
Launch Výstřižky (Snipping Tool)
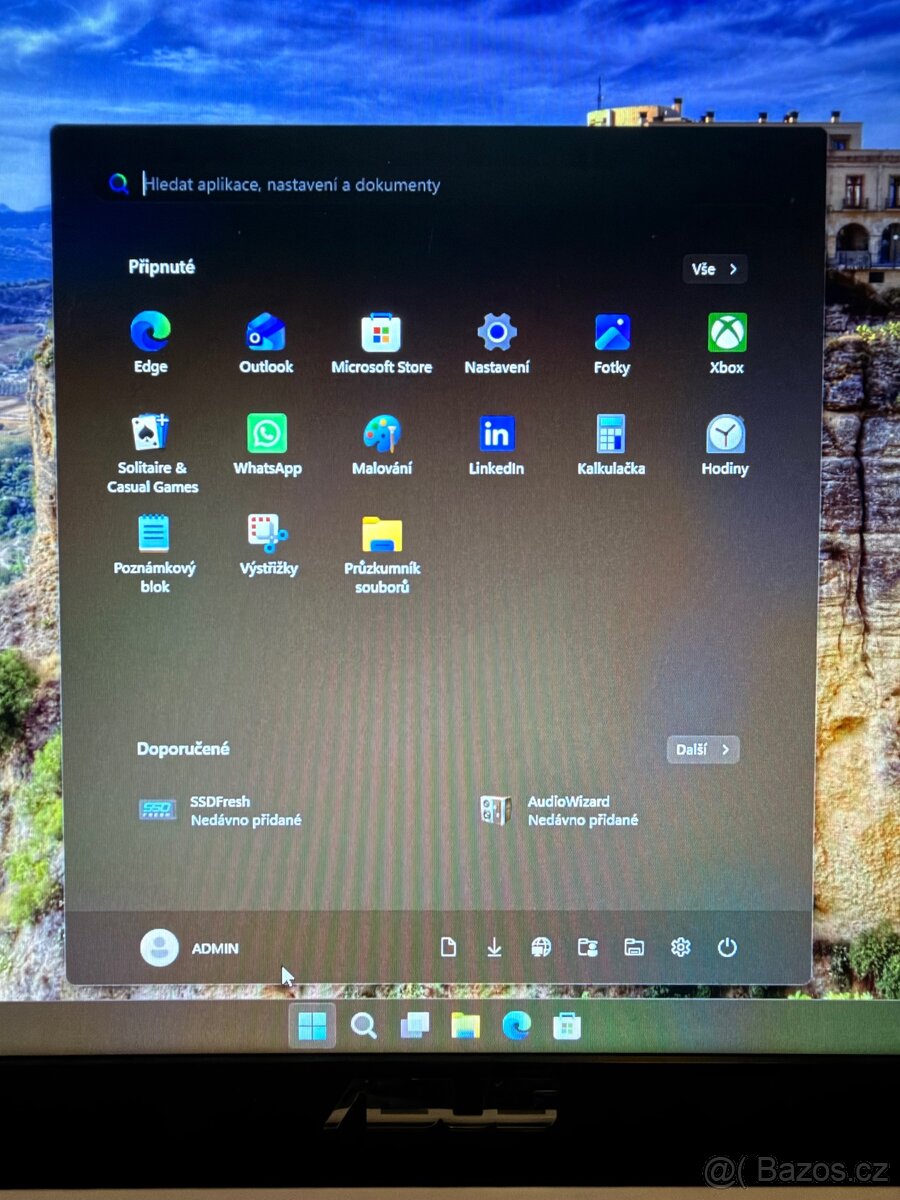268,545
